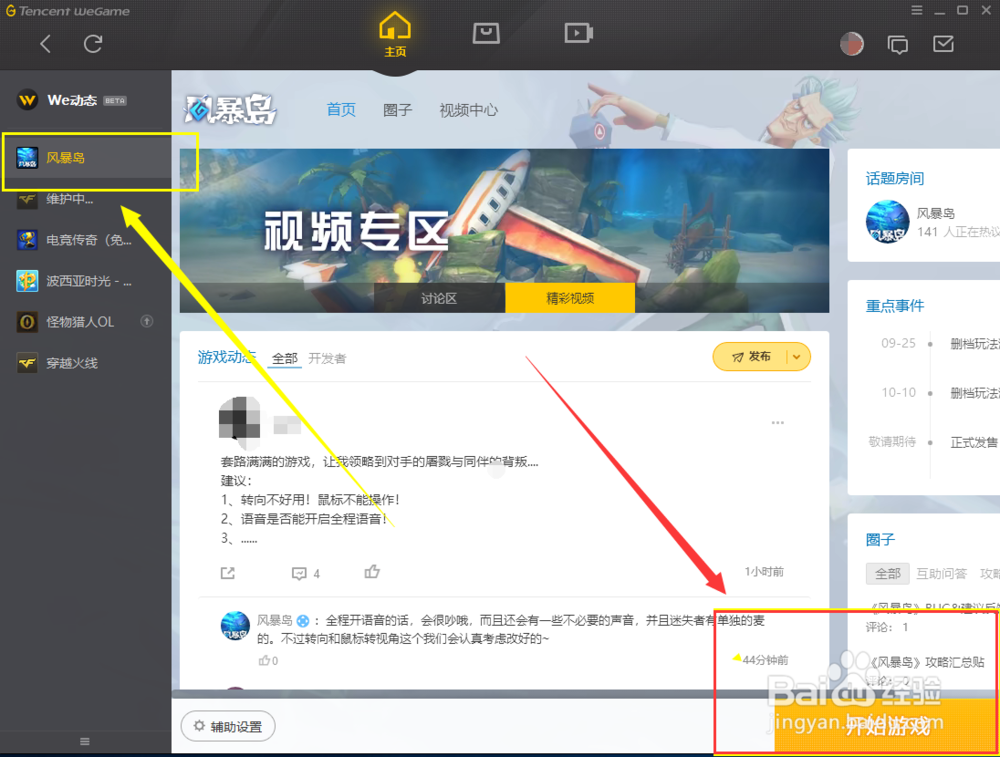Click the 风暴岛 game logo
1000x757 pixels.
pos(230,110)
